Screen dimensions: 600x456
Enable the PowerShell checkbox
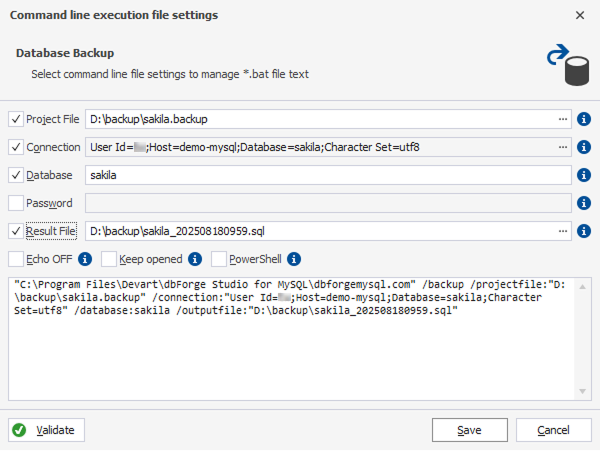coord(220,260)
